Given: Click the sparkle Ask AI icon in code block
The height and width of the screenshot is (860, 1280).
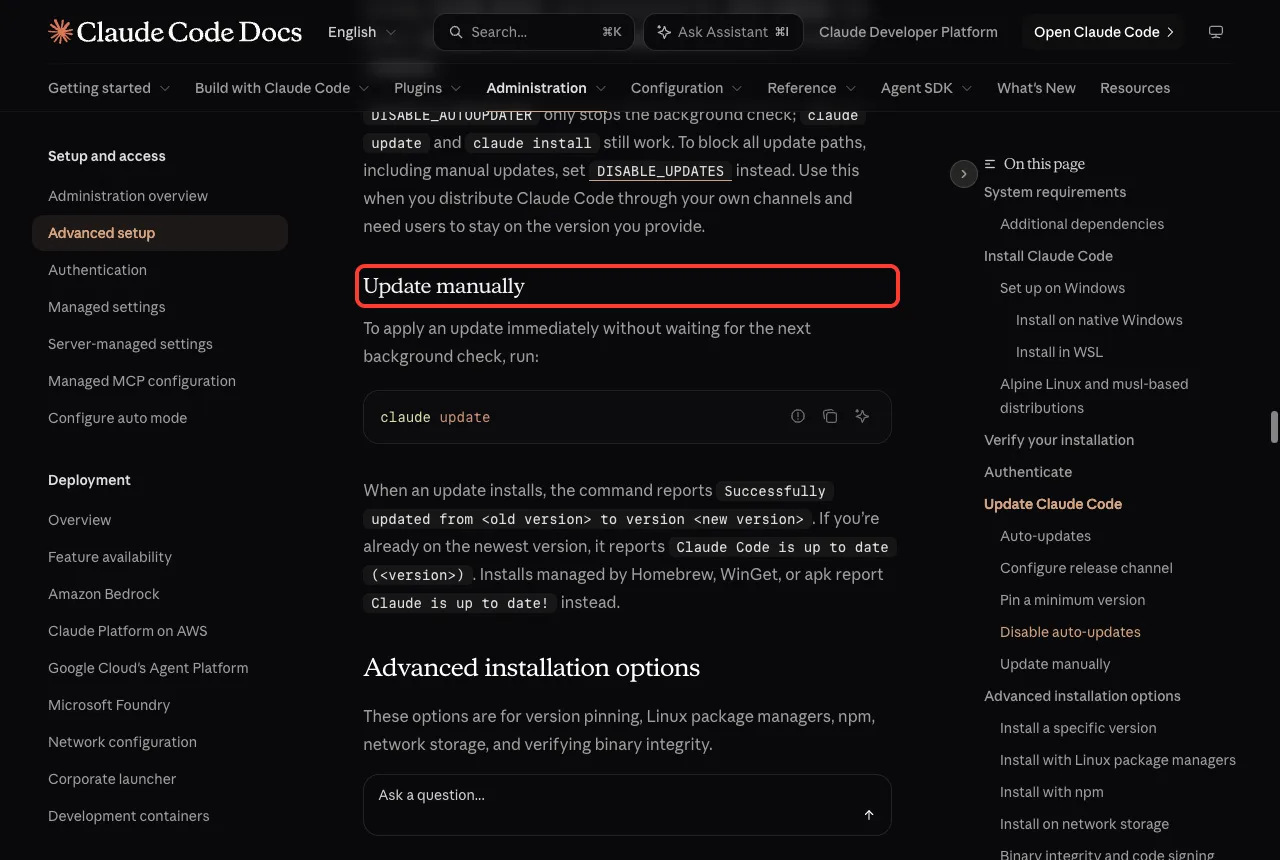Looking at the screenshot, I should [862, 416].
